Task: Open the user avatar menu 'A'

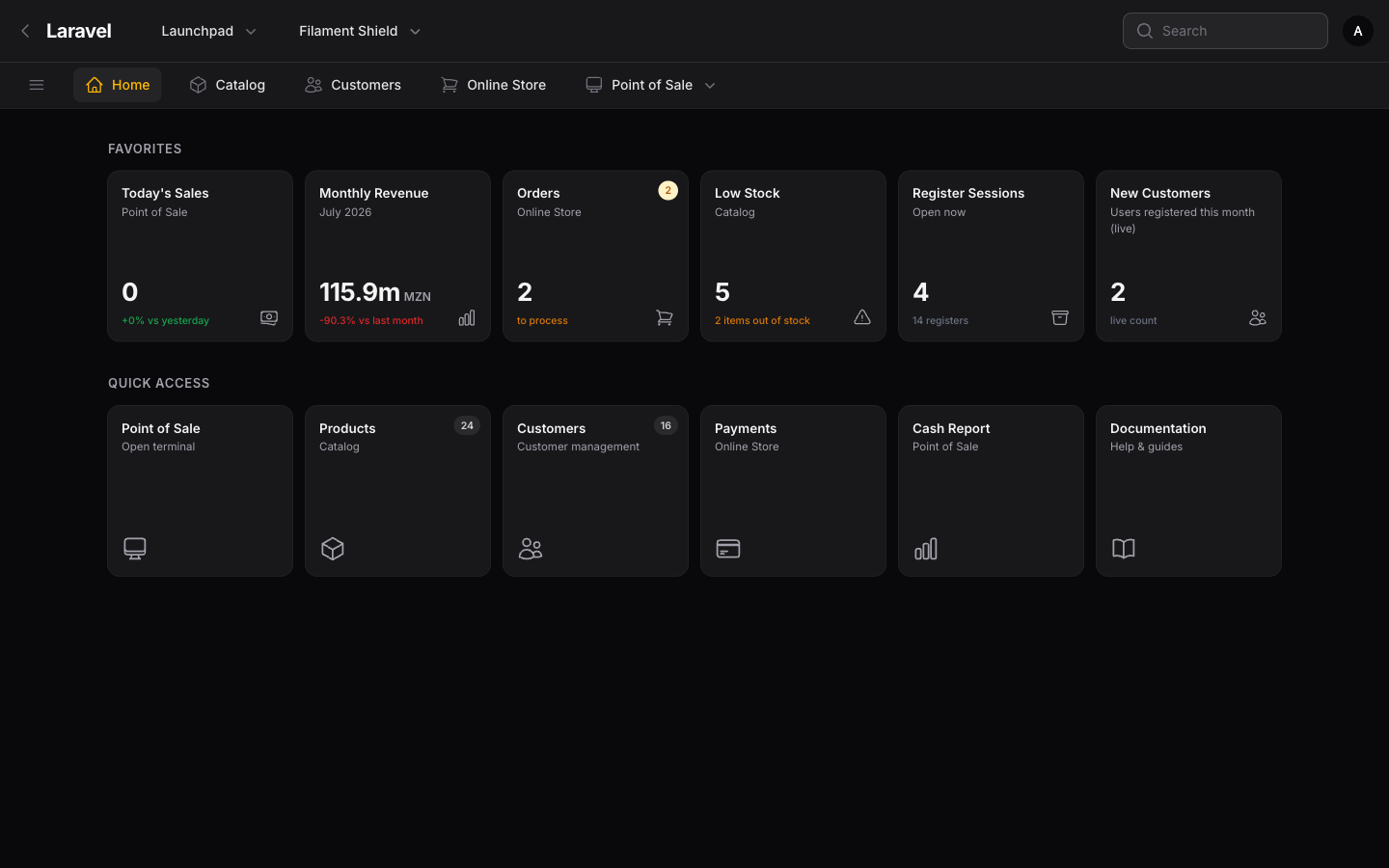Action: 1357,31
